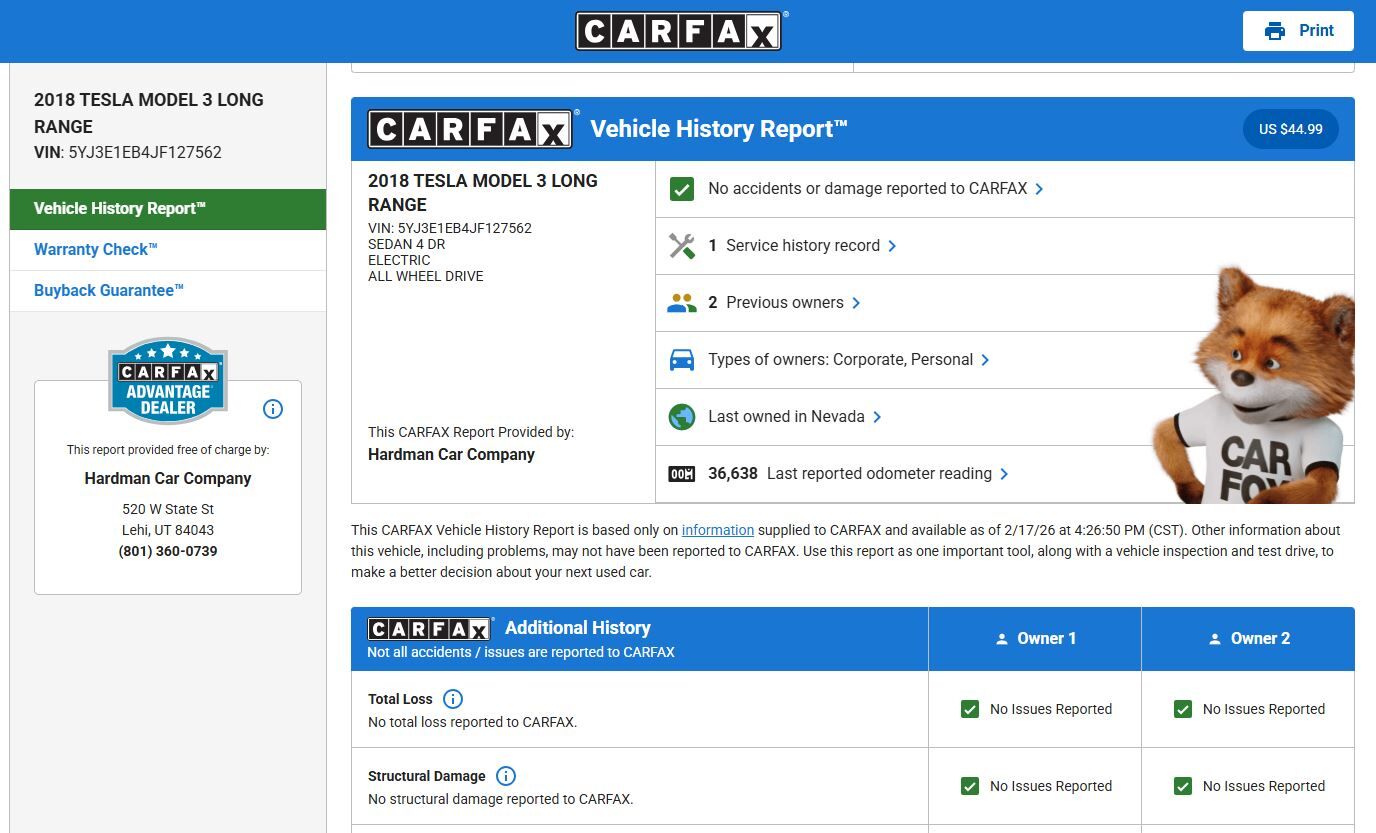Image resolution: width=1376 pixels, height=833 pixels.
Task: Click the US $44.99 price badge
Action: coord(1290,129)
